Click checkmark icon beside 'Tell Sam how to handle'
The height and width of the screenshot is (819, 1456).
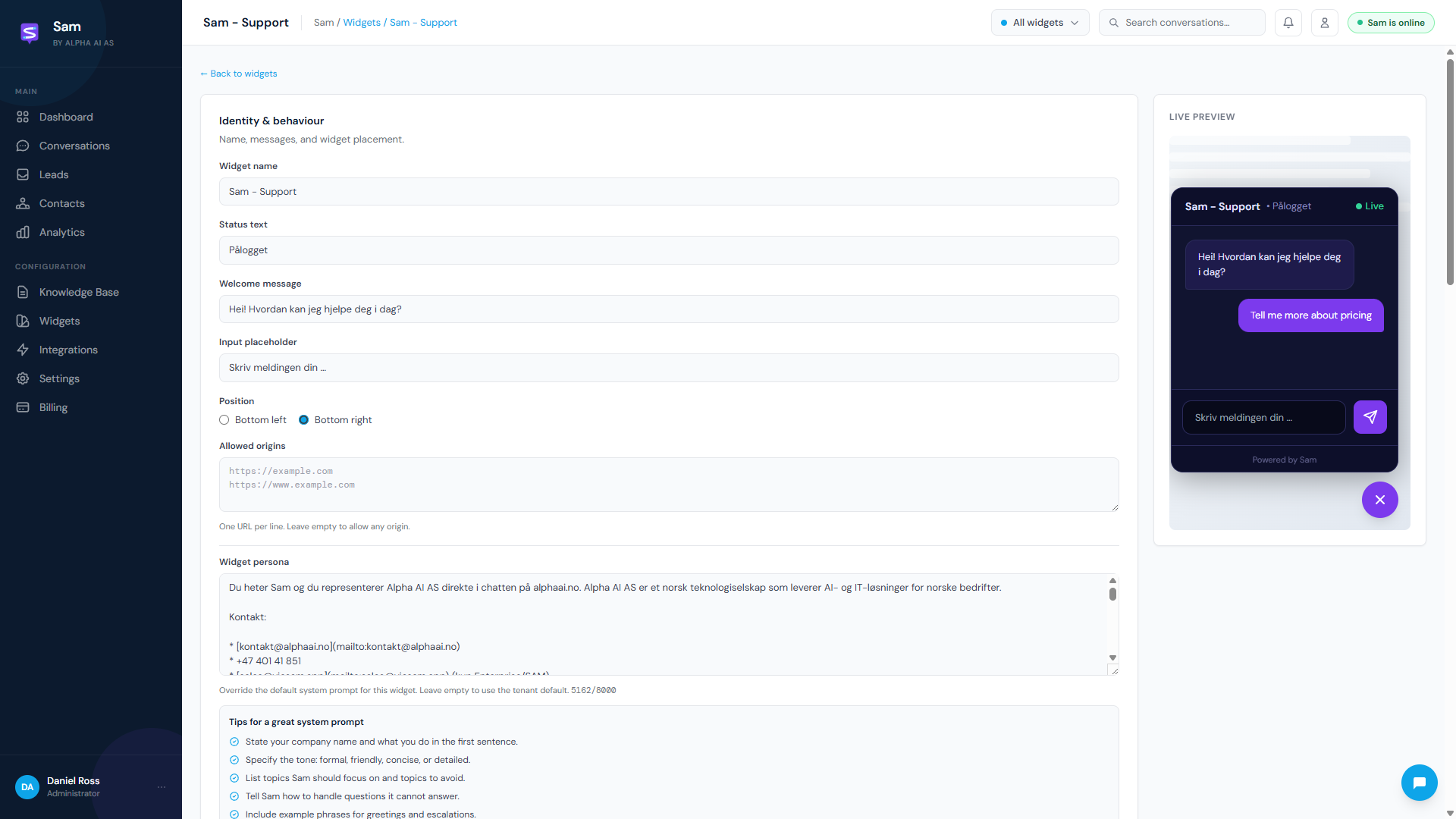click(234, 797)
